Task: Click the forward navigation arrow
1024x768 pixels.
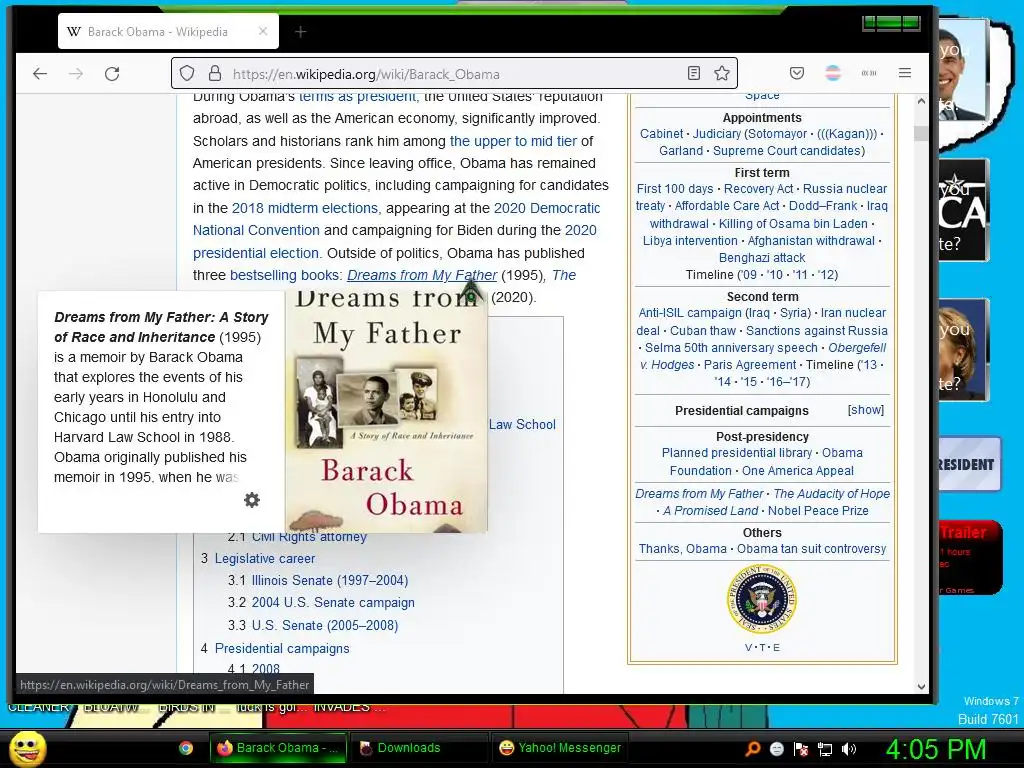Action: [76, 73]
